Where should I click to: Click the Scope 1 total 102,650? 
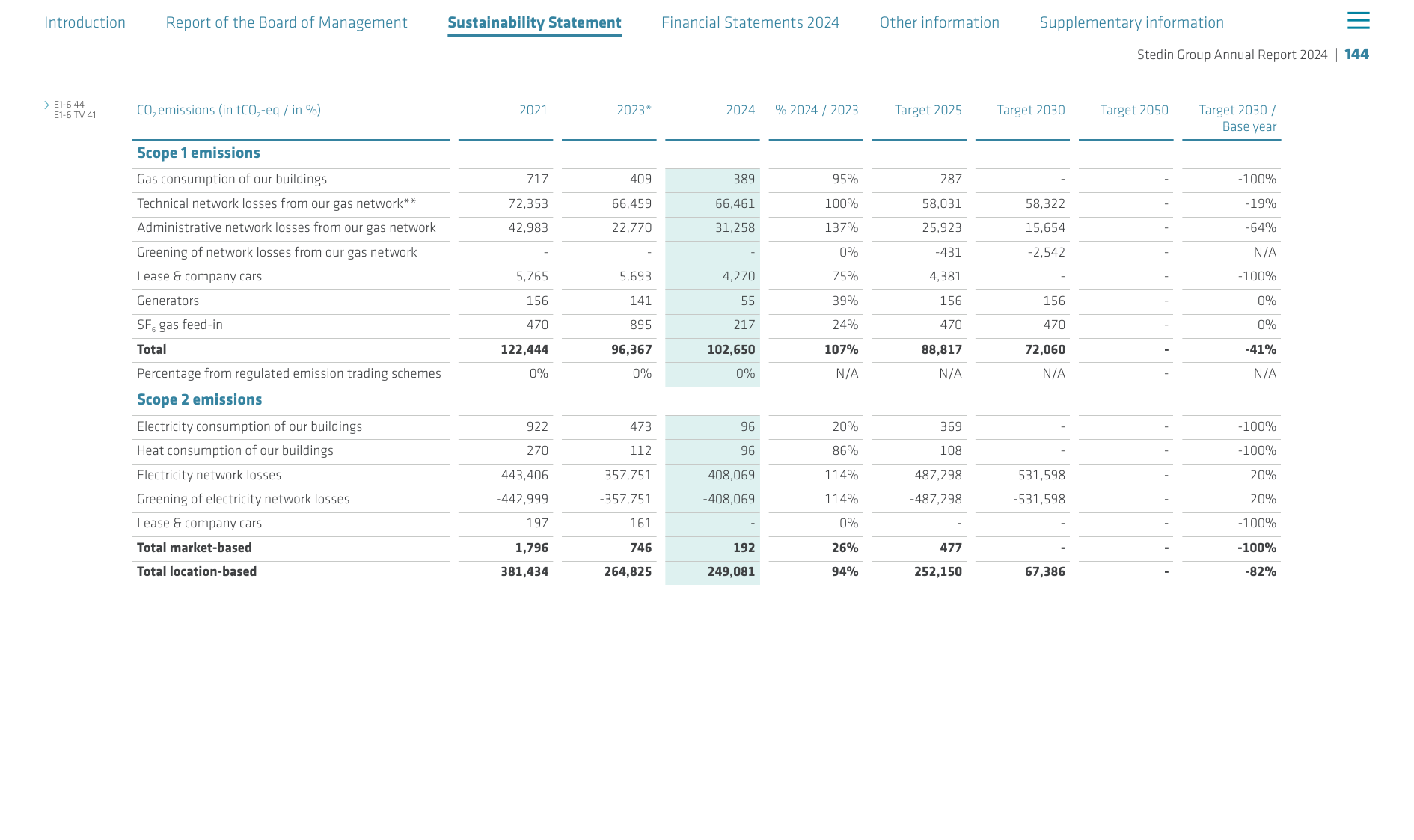click(731, 349)
